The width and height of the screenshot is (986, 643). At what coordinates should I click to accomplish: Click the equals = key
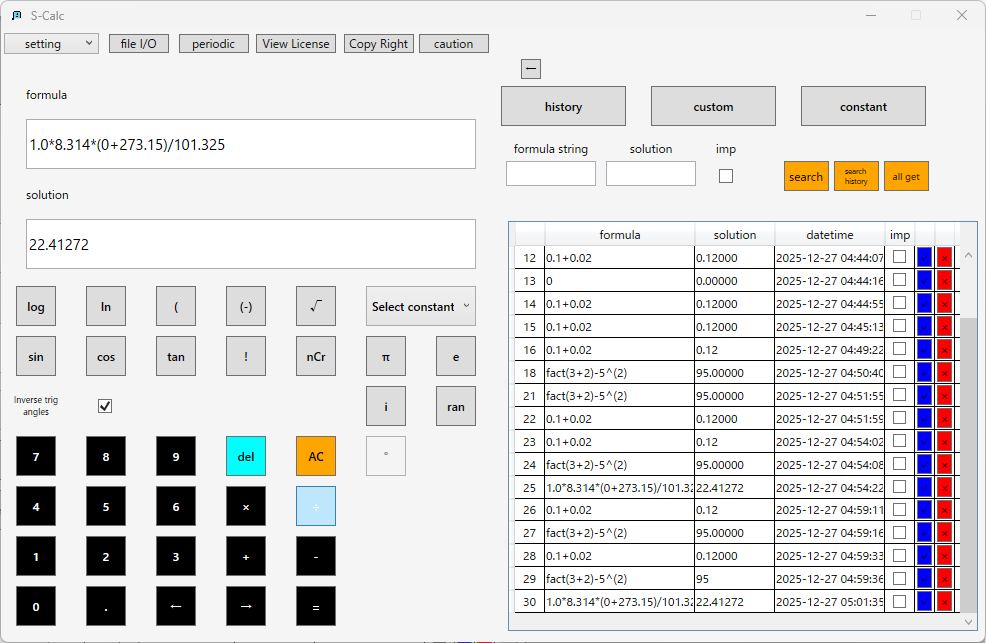(316, 607)
